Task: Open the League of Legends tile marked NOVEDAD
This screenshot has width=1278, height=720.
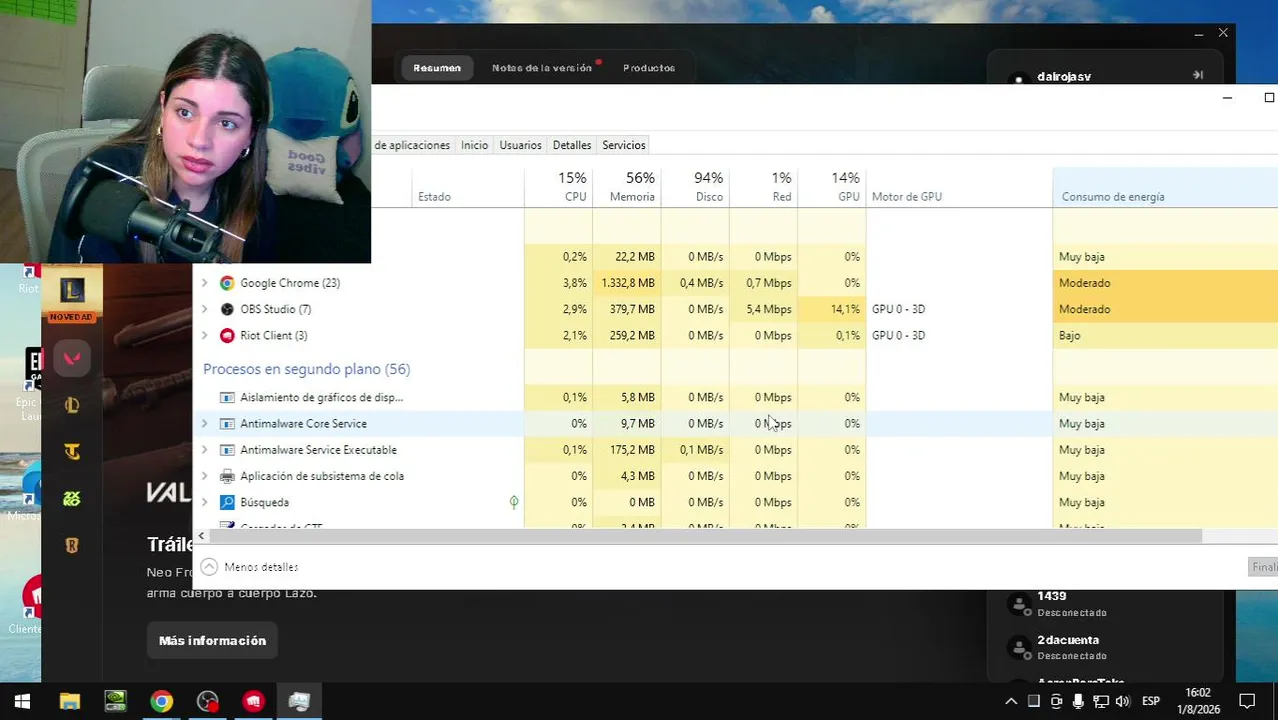Action: [x=71, y=294]
